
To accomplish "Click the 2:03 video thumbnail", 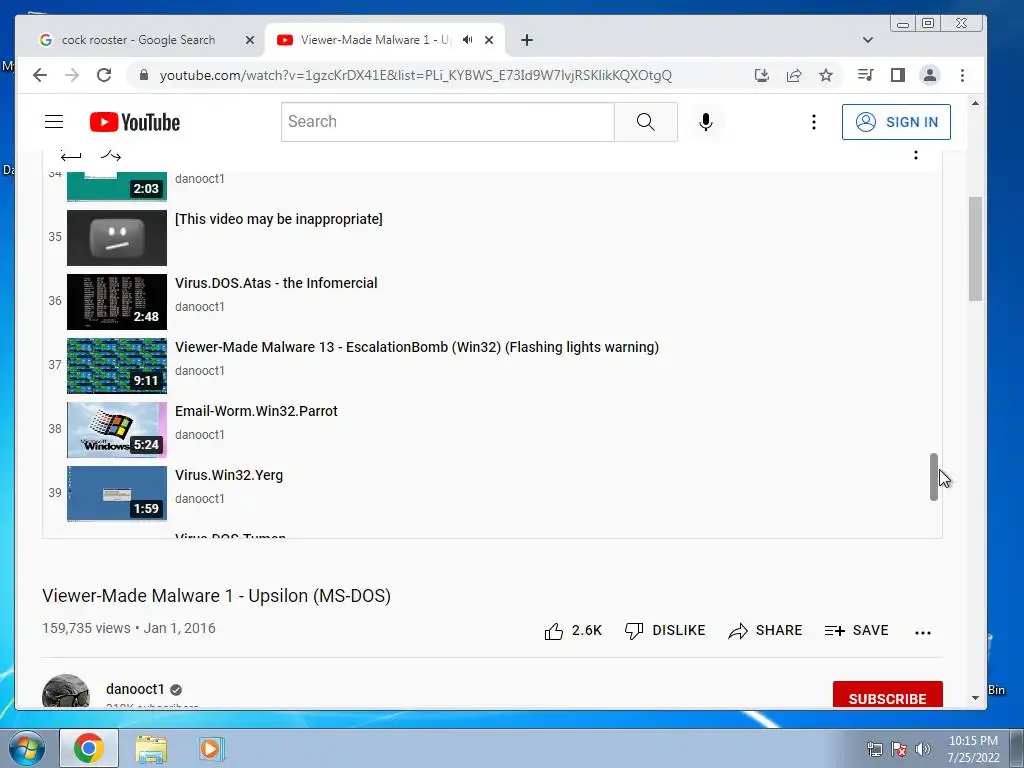I will tap(117, 186).
